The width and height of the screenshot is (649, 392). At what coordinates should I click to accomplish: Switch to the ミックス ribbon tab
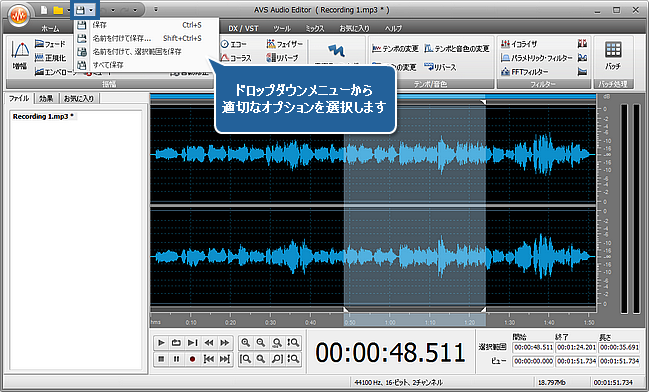(315, 28)
